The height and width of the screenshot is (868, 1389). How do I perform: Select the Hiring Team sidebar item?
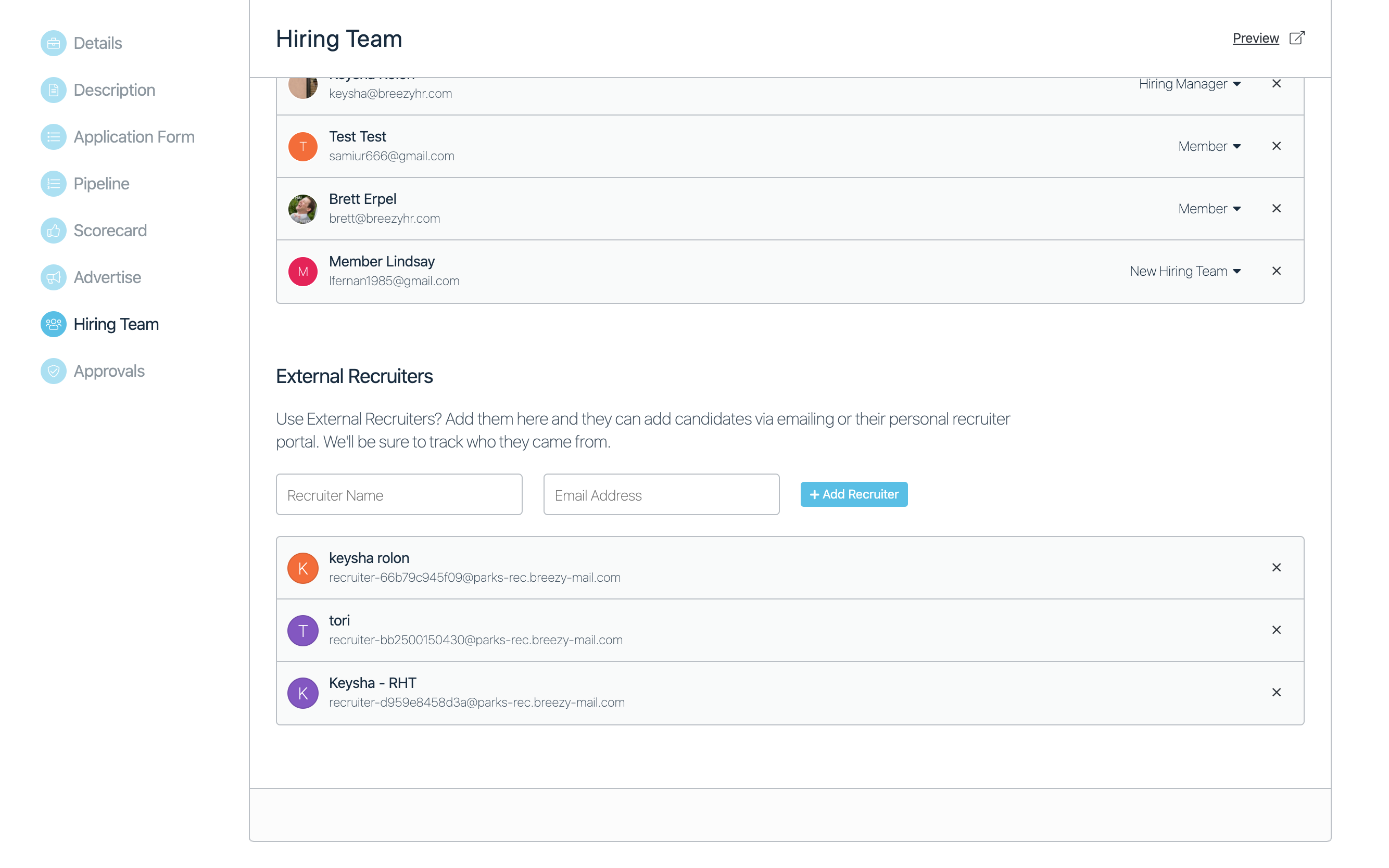[116, 324]
